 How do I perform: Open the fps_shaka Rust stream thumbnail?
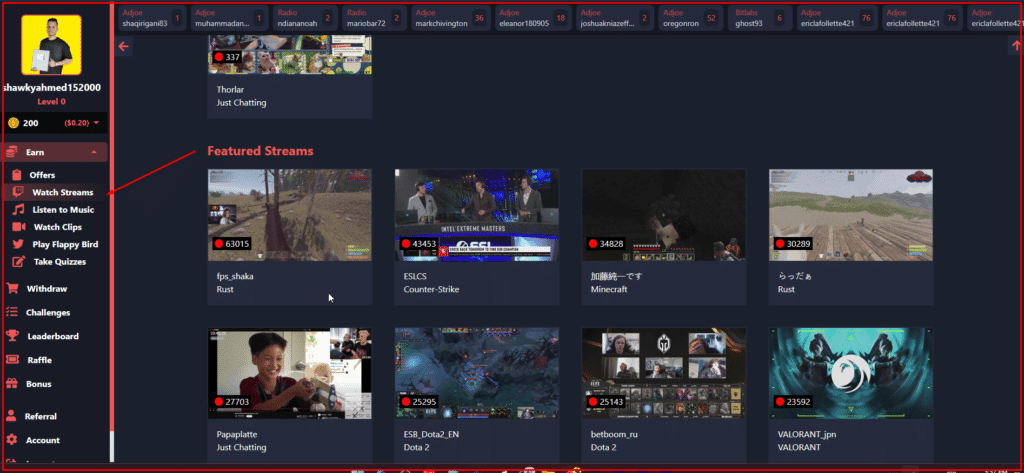pos(289,215)
